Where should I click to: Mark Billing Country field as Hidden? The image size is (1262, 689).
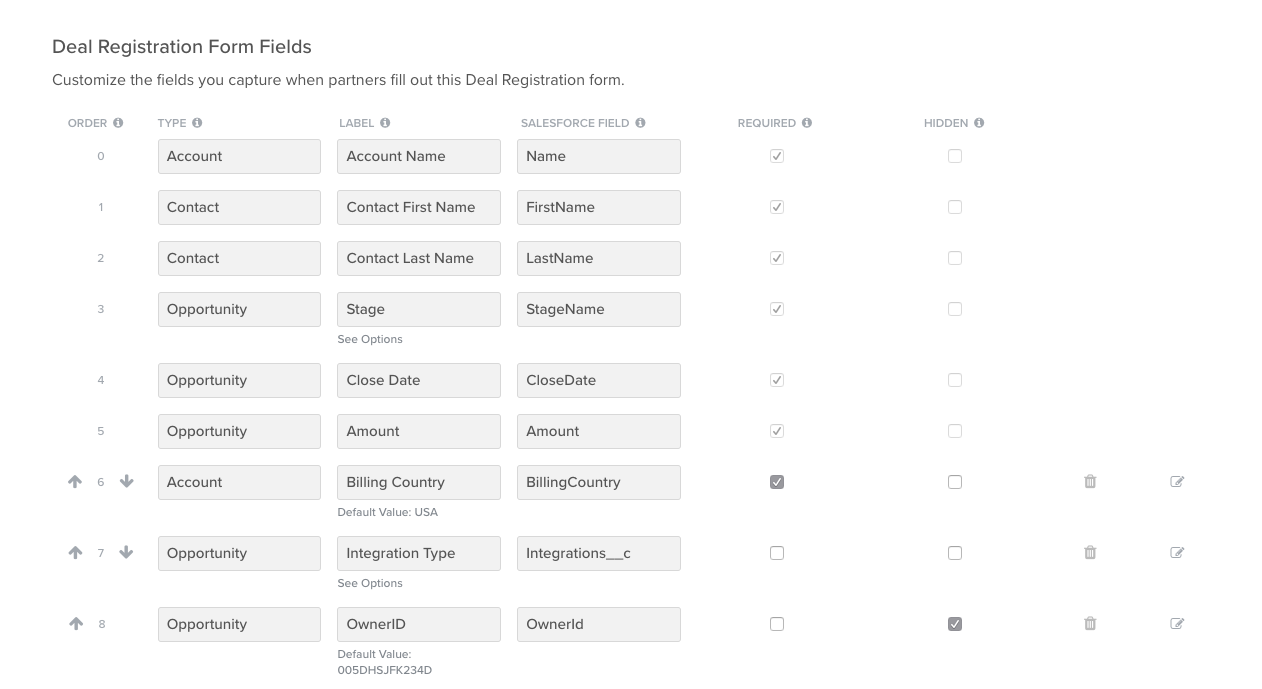point(955,482)
